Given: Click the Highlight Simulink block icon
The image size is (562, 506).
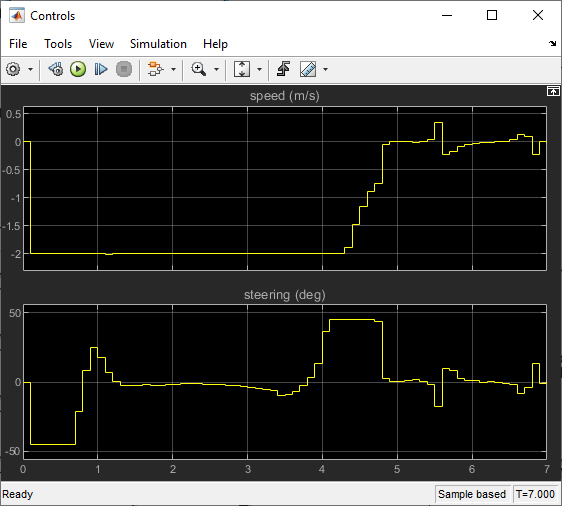Looking at the screenshot, I should (156, 69).
